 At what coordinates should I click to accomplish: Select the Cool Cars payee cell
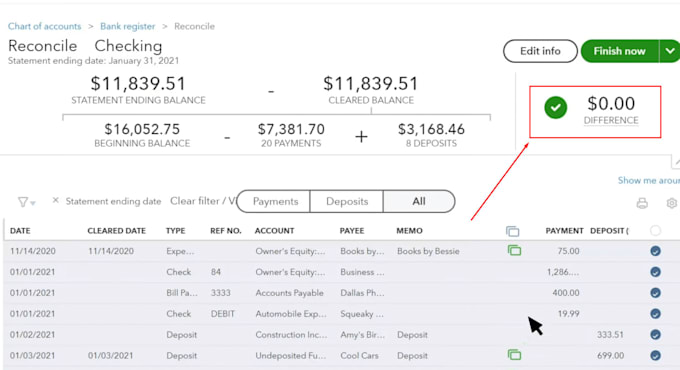click(x=359, y=355)
